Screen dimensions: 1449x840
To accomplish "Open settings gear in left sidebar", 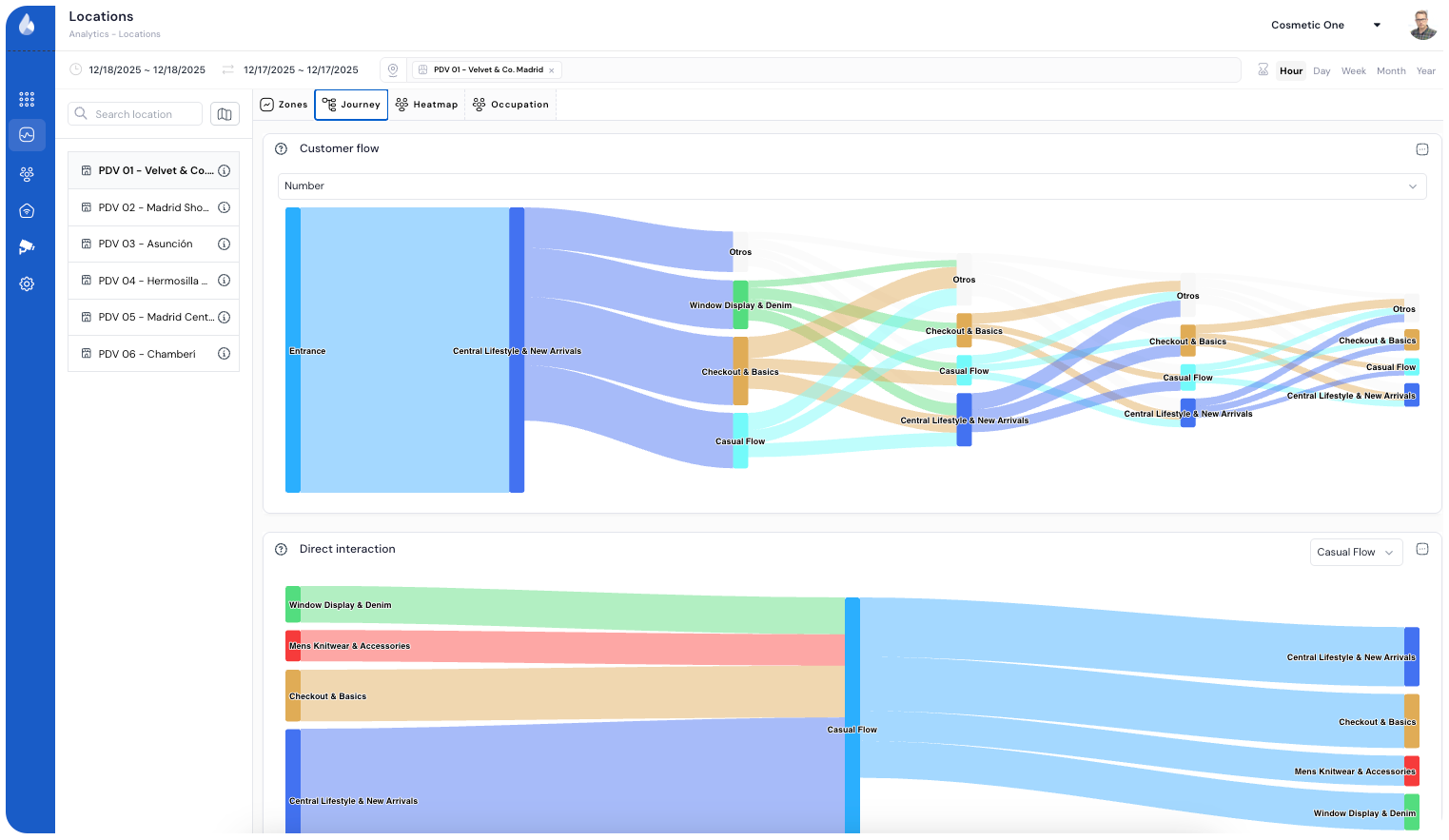I will click(x=27, y=284).
